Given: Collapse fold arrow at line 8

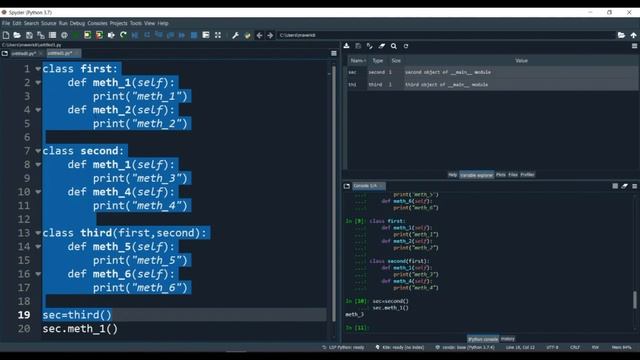Looking at the screenshot, I should point(38,164).
